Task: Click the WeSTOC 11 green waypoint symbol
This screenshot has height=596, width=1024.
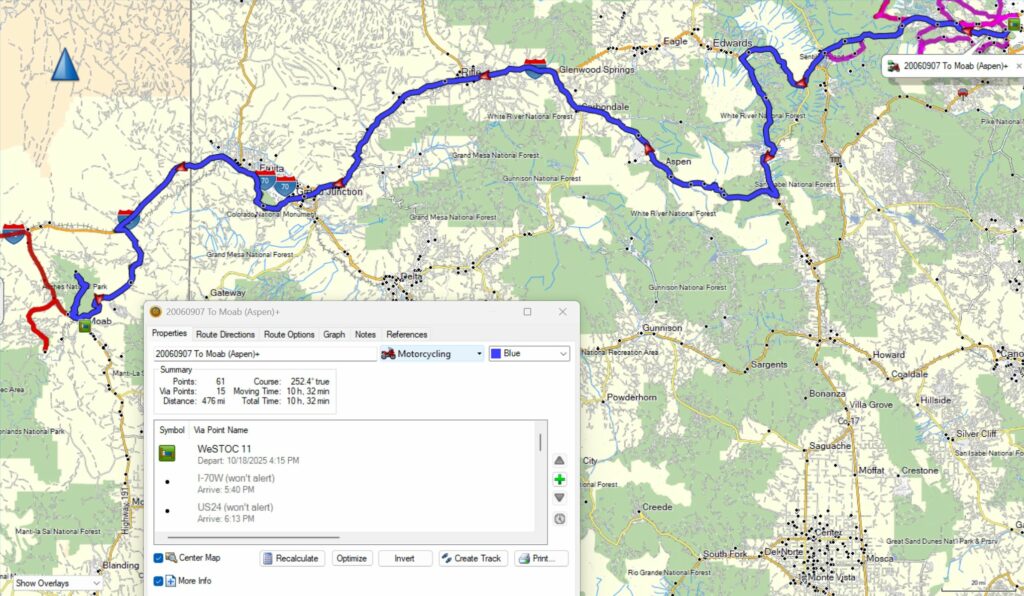Action: 168,454
